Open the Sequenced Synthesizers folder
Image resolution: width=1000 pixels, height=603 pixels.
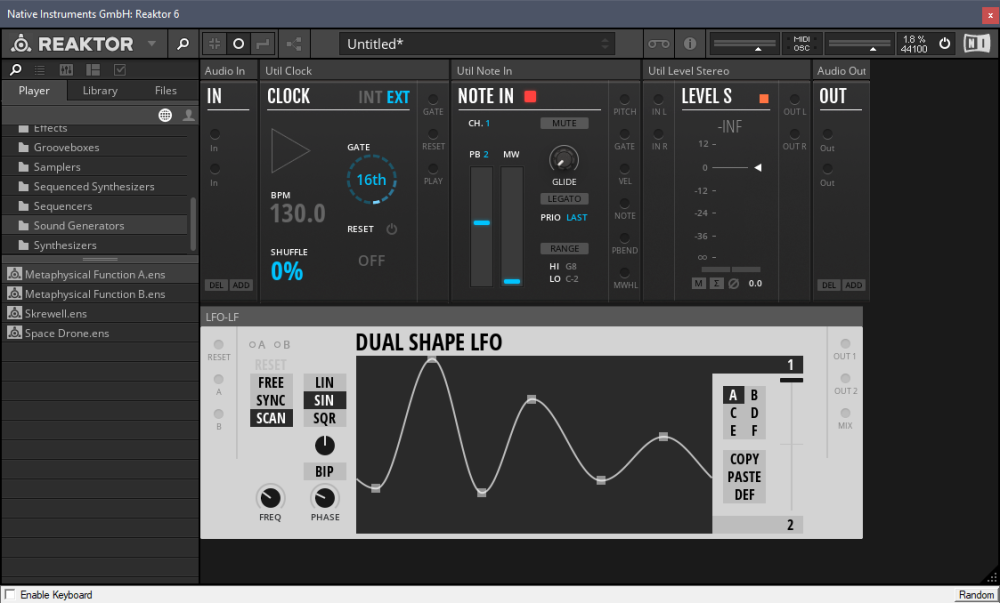96,187
